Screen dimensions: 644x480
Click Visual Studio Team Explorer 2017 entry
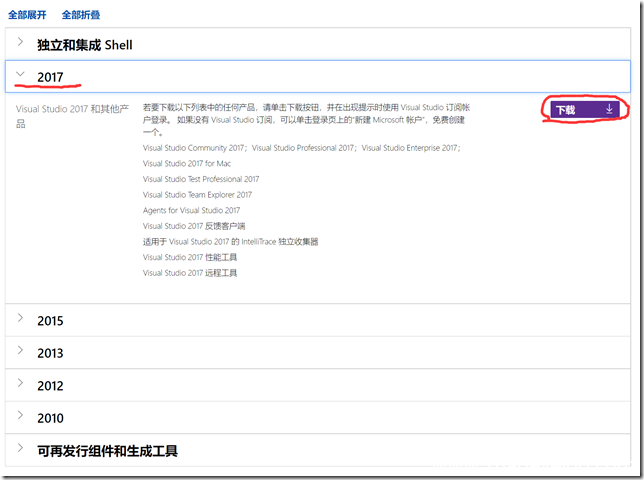click(x=197, y=195)
